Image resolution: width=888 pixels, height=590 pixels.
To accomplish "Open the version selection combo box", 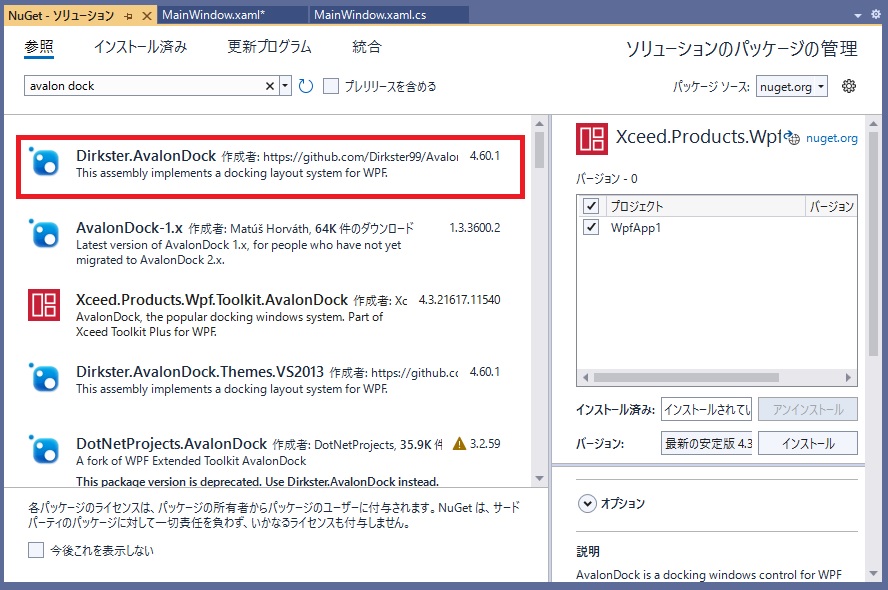I will click(706, 443).
